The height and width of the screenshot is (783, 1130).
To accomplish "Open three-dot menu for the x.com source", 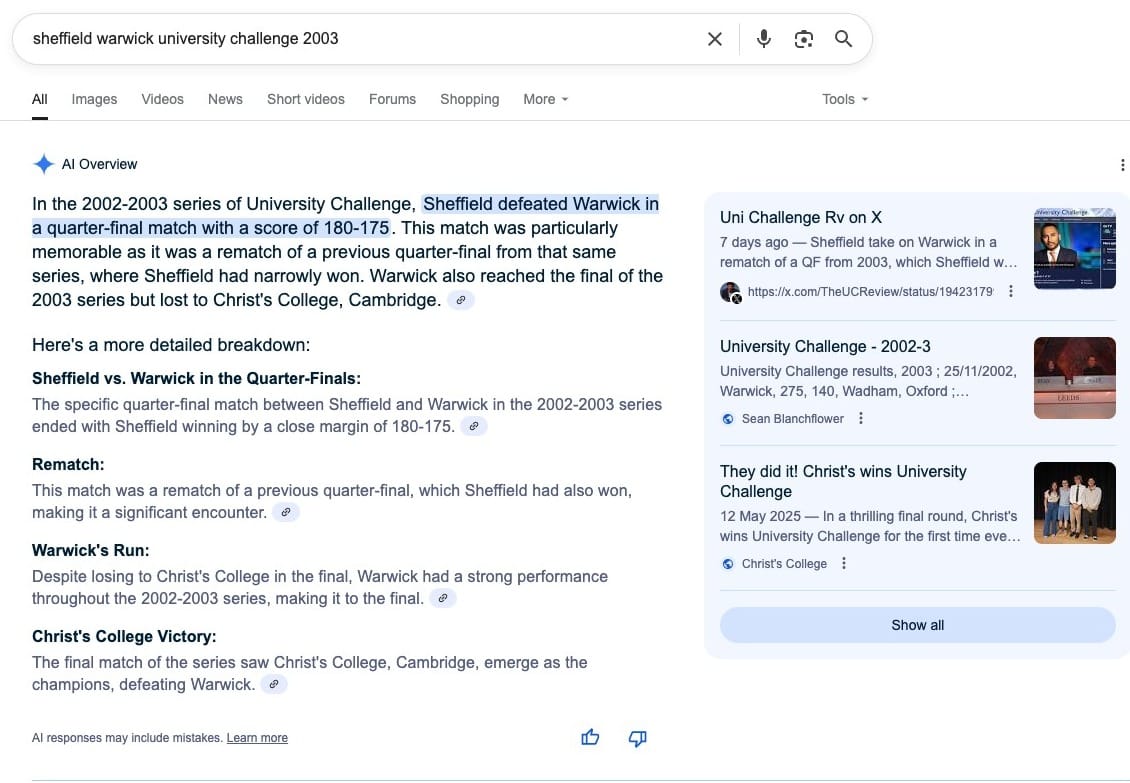I will point(1011,291).
